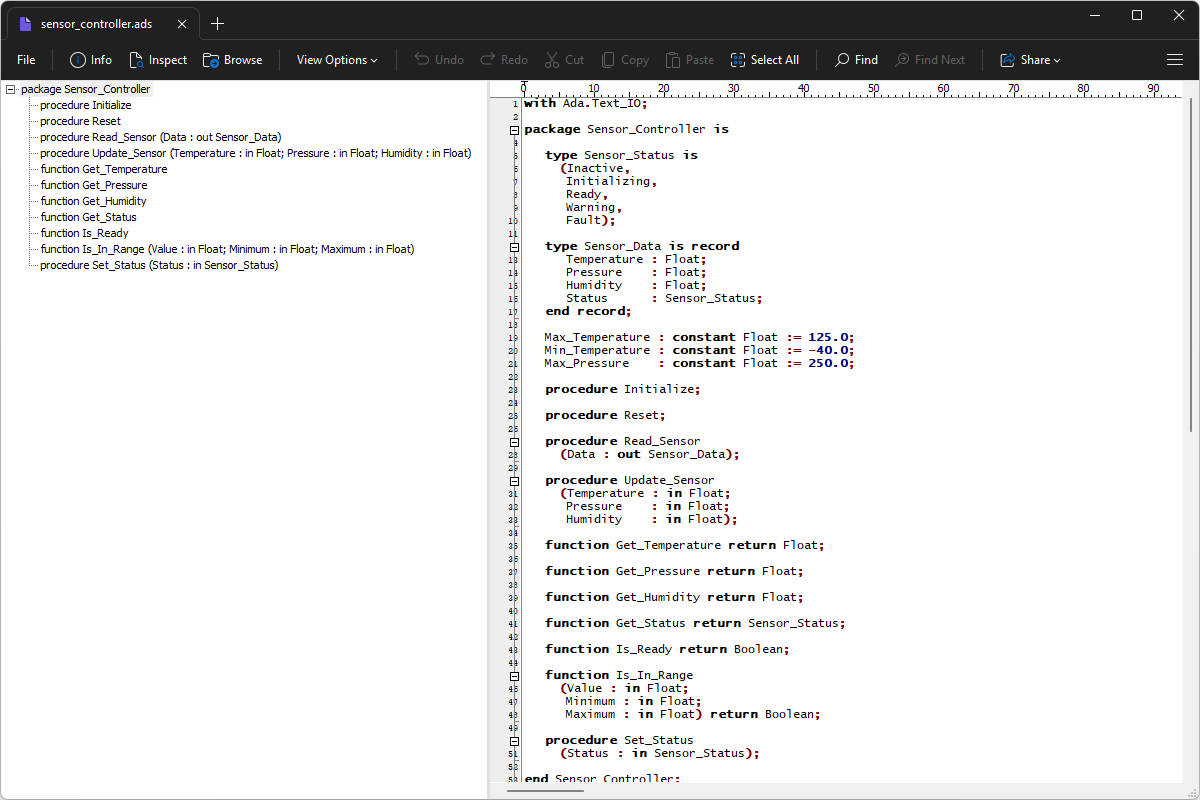
Task: Open Find search
Action: click(x=856, y=60)
